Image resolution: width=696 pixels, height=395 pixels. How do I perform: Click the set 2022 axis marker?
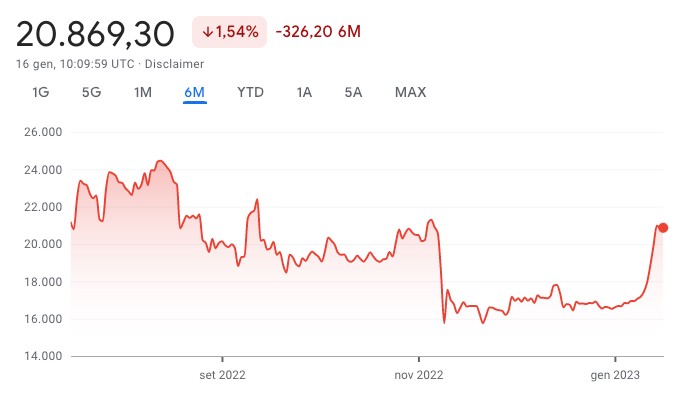[222, 375]
